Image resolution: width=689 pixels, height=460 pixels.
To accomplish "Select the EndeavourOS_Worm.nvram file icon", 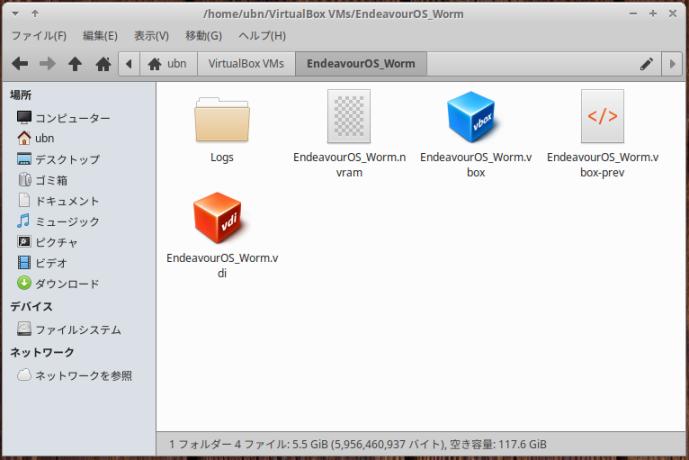I will tap(349, 116).
